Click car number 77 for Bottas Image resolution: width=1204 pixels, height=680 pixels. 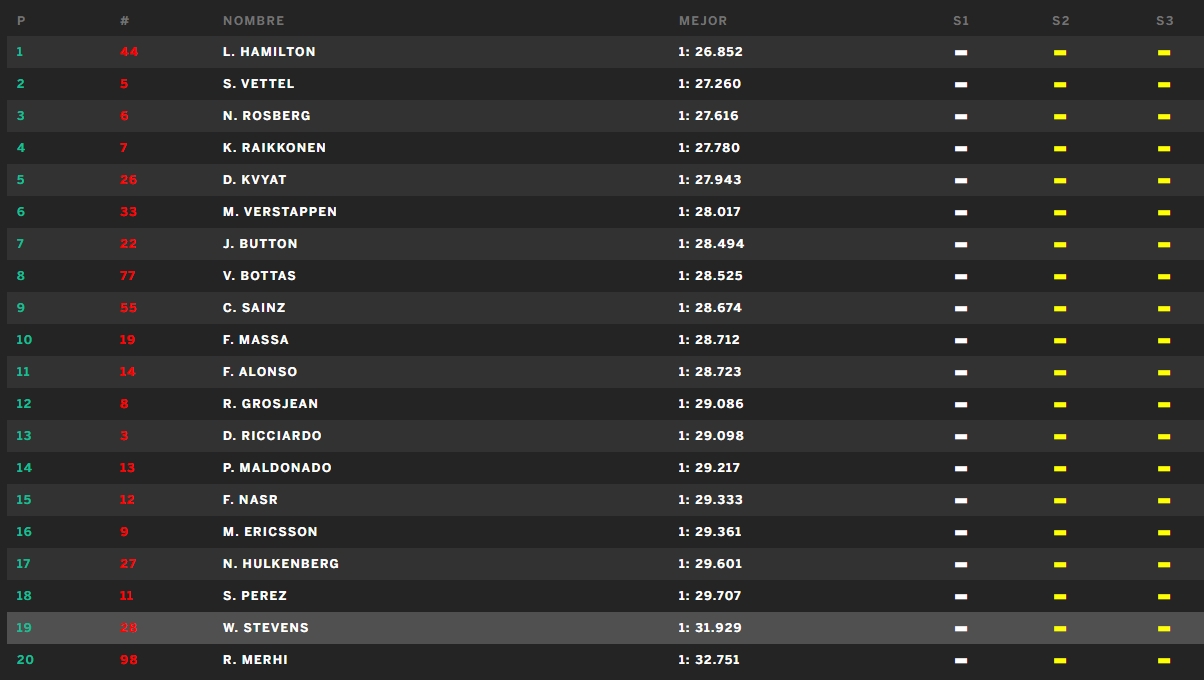(x=128, y=276)
